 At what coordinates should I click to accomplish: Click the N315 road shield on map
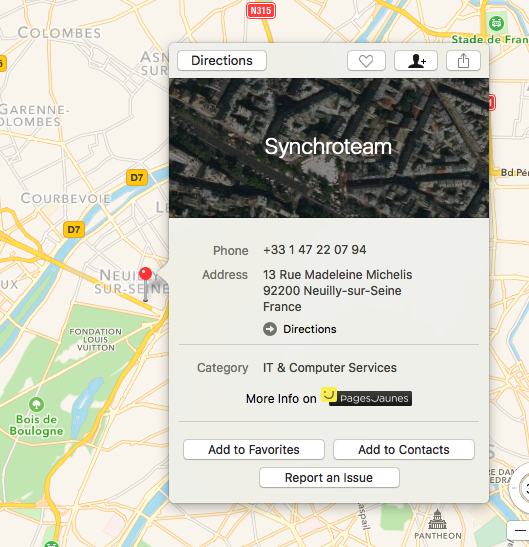point(261,10)
